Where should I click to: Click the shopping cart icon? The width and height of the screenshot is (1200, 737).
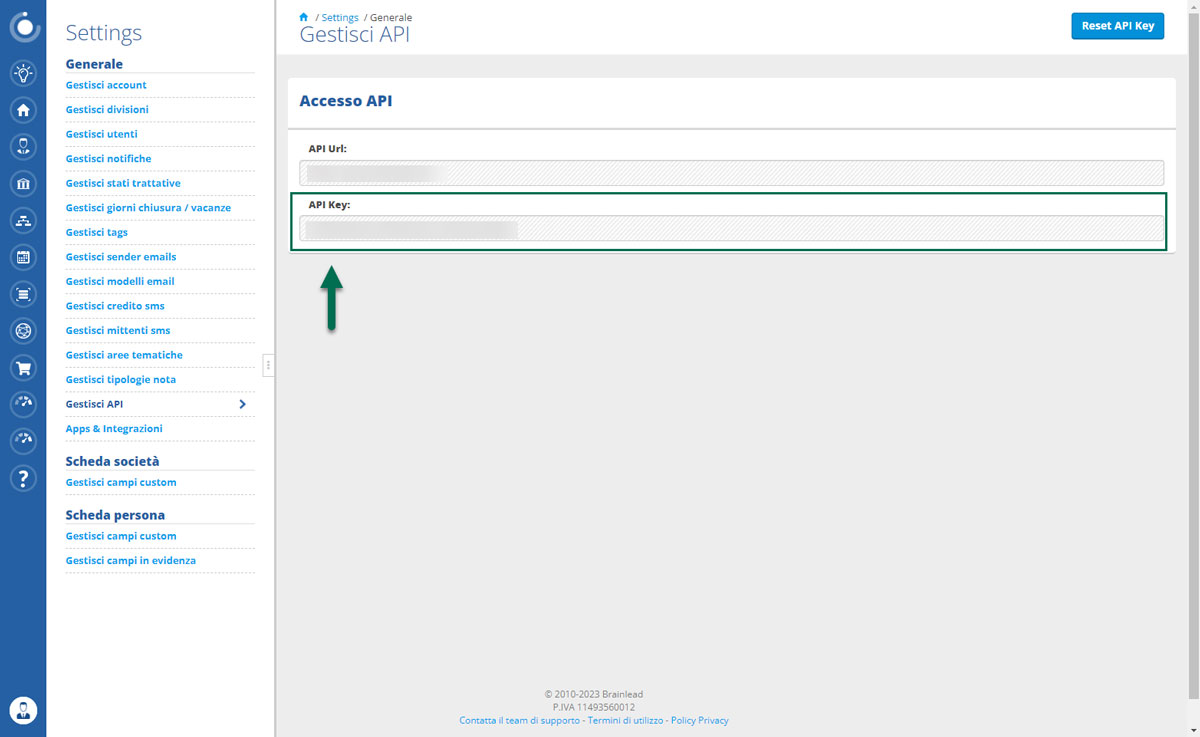[23, 368]
